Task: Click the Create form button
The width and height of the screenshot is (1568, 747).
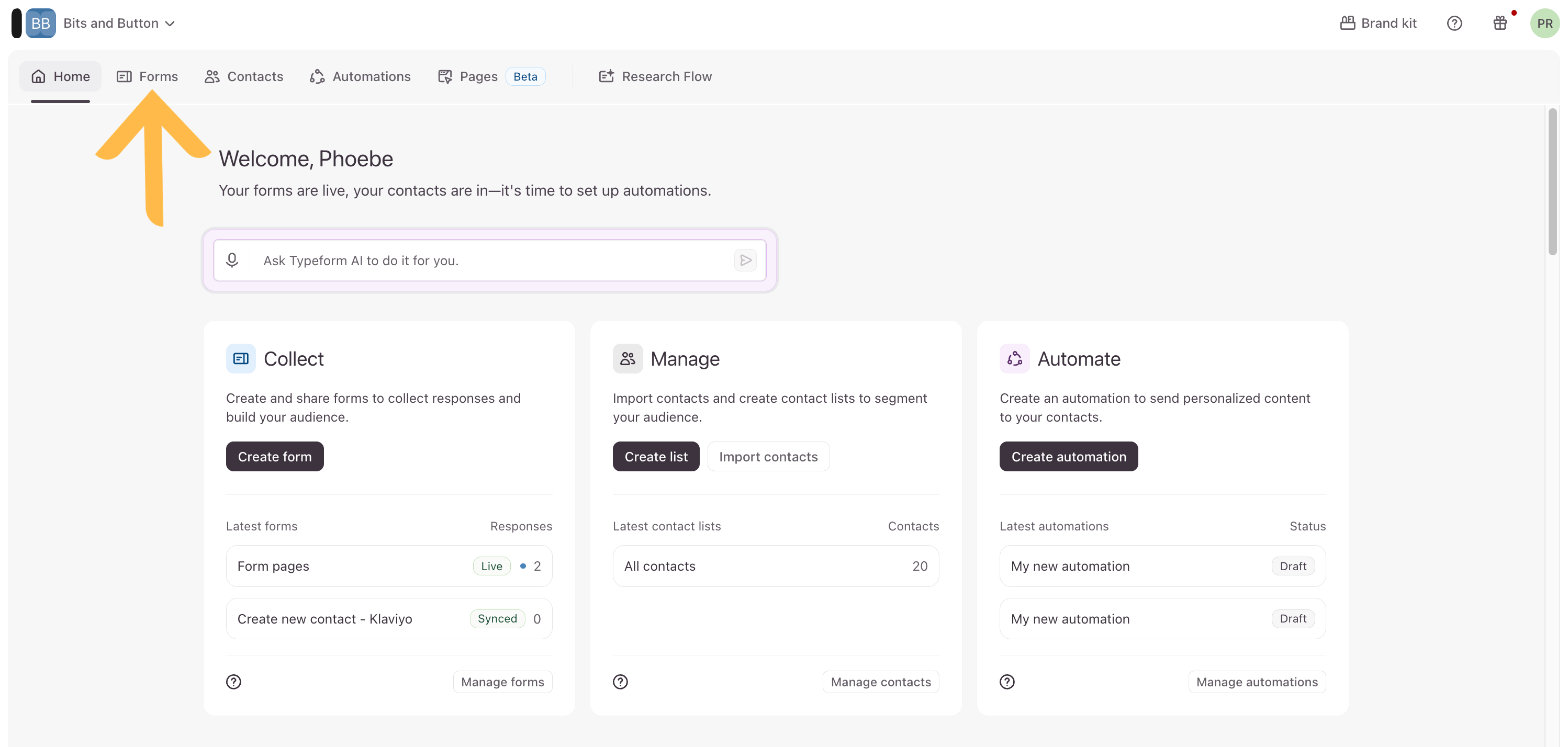Action: [275, 456]
